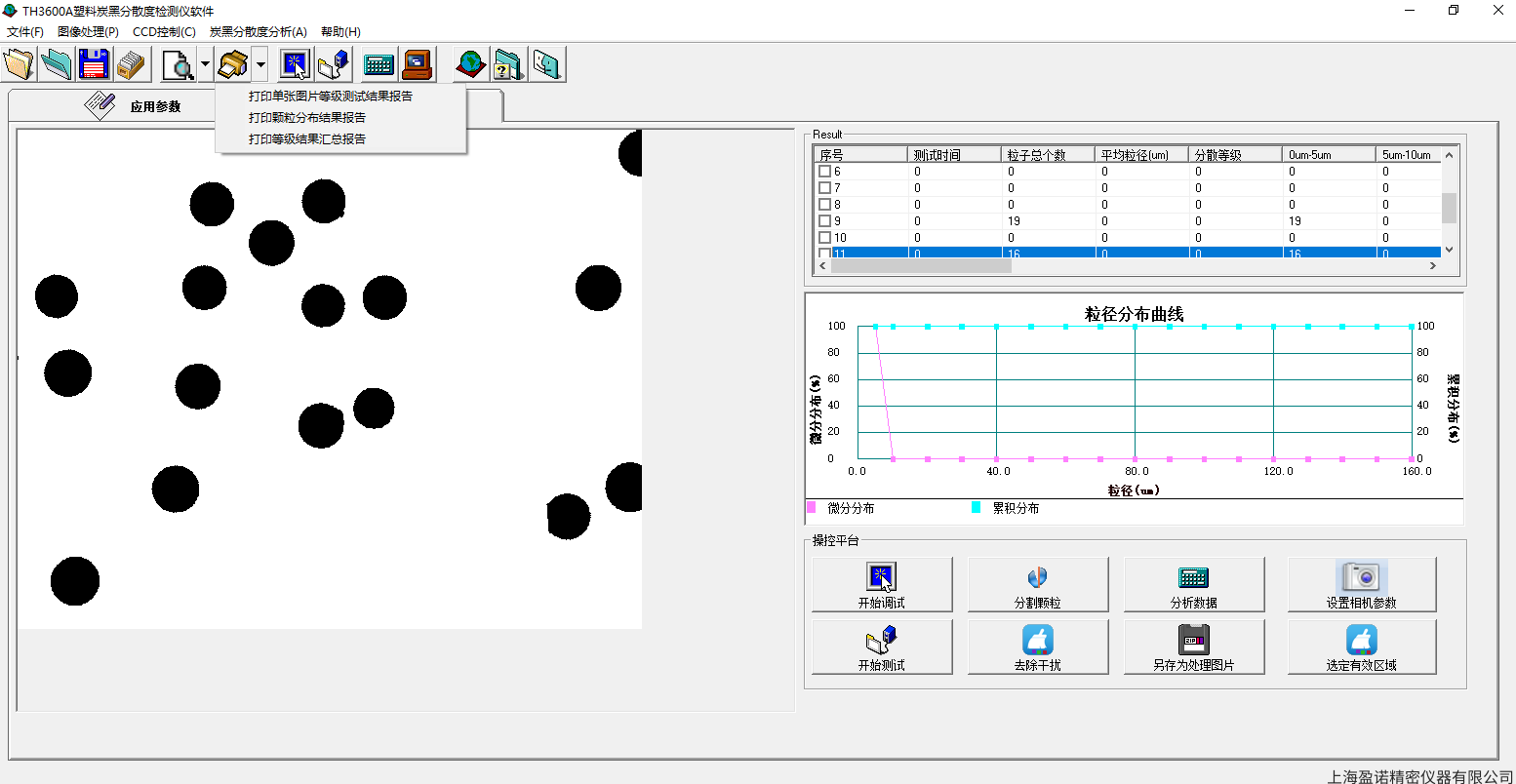
Task: Click the 去除干扰 button
Action: (x=1037, y=647)
